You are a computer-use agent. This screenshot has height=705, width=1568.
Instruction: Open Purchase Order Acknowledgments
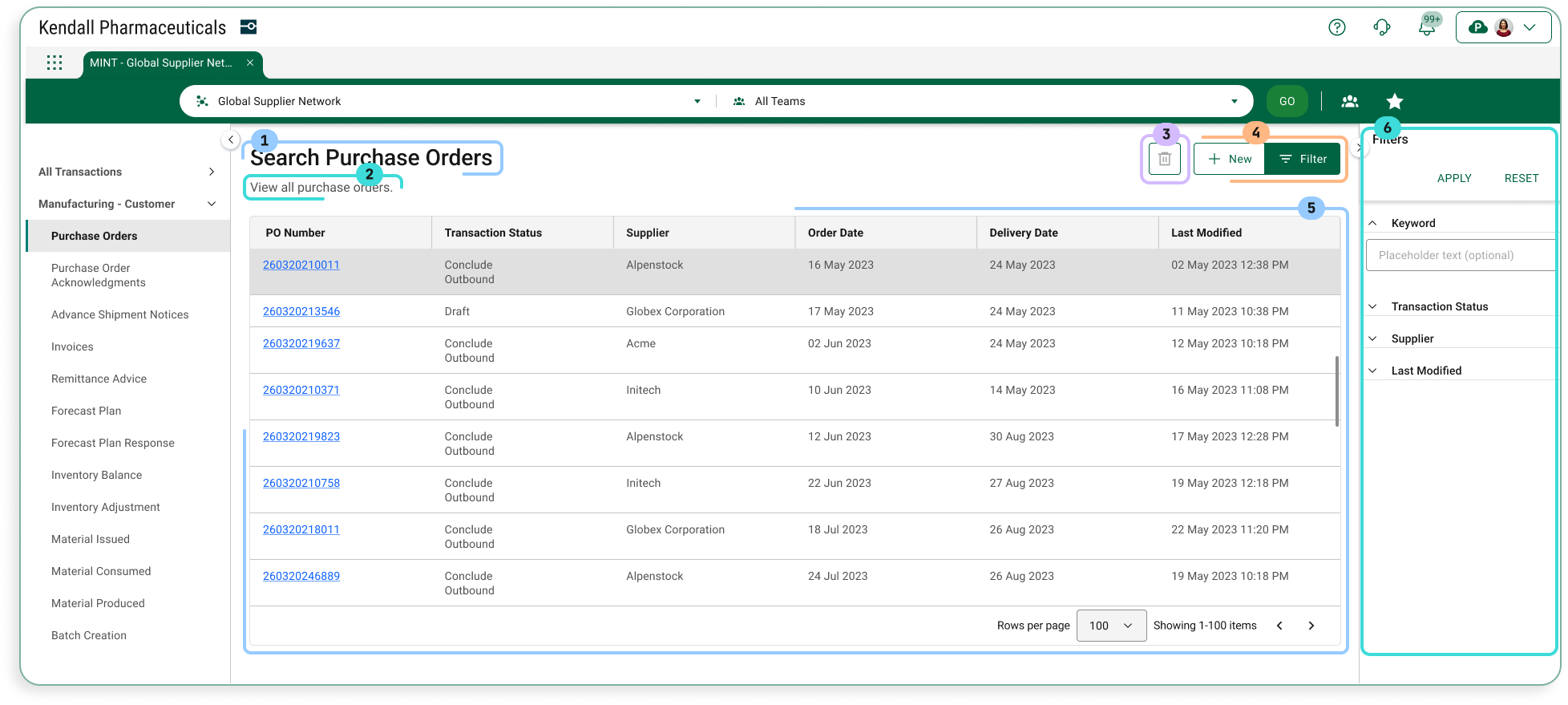coord(128,275)
